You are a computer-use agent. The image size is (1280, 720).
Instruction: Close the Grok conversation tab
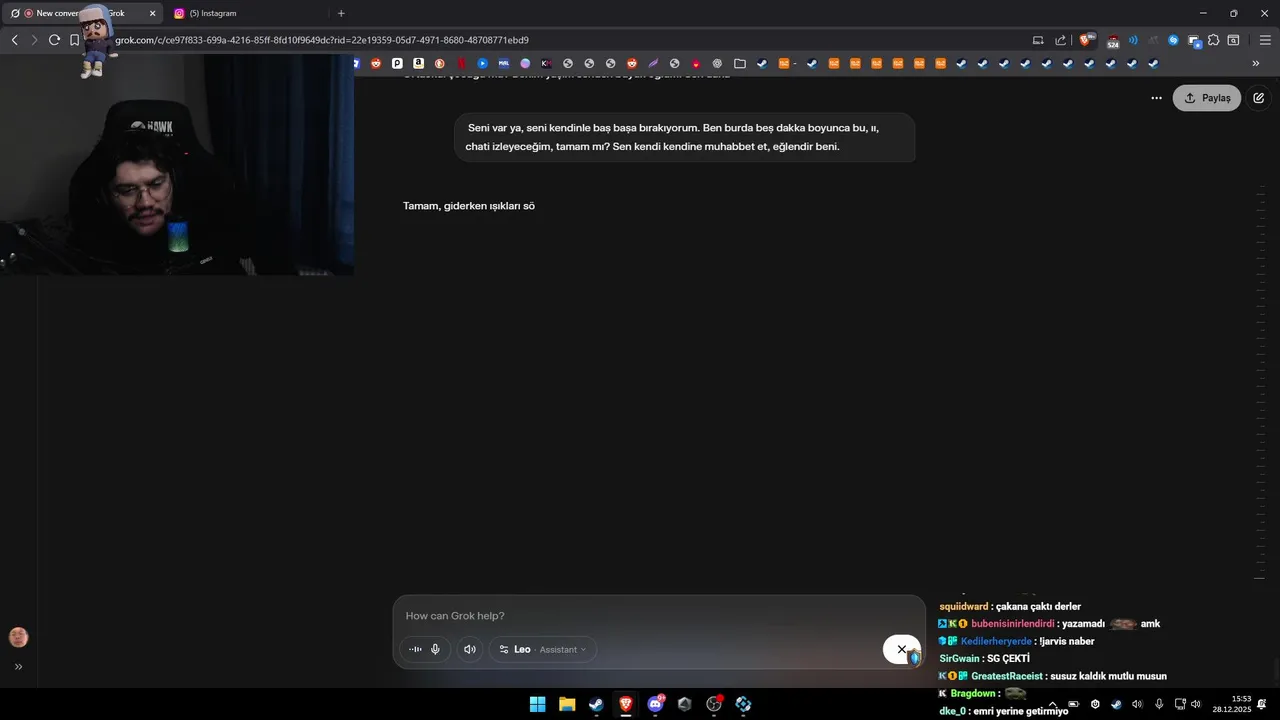pos(153,13)
